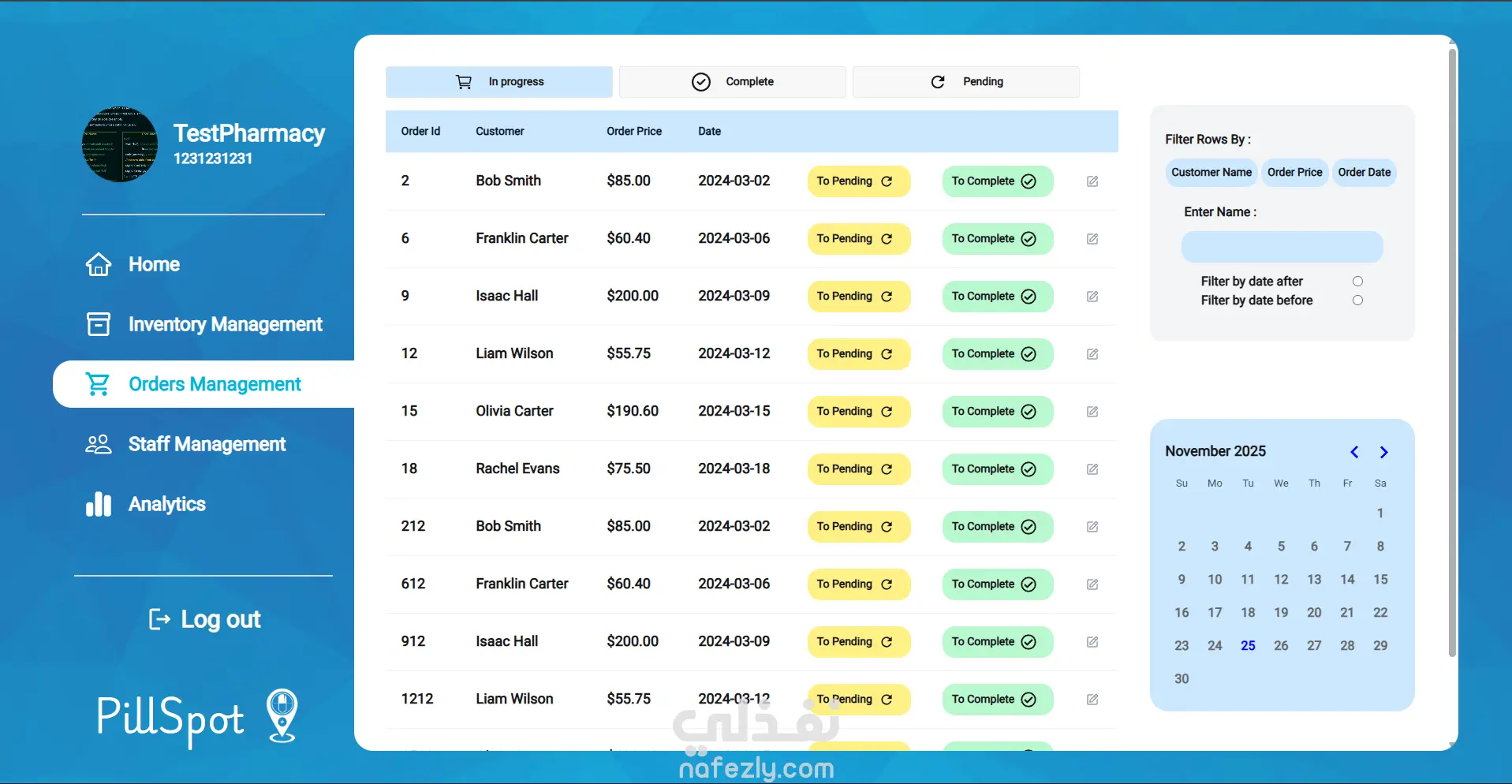Click customer name Rachel Evans
1512x784 pixels.
point(517,469)
